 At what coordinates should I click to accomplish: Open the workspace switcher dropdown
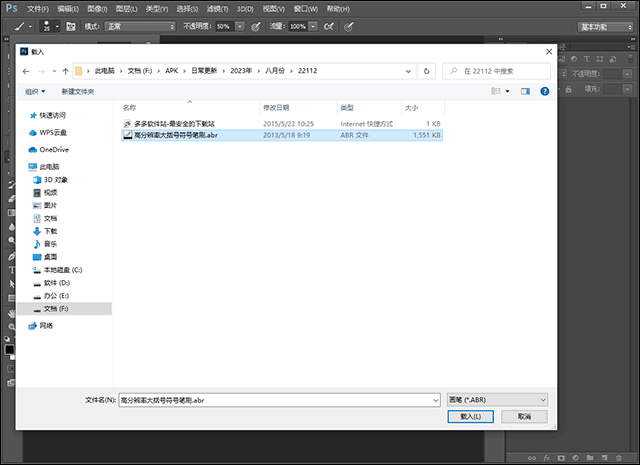(605, 27)
